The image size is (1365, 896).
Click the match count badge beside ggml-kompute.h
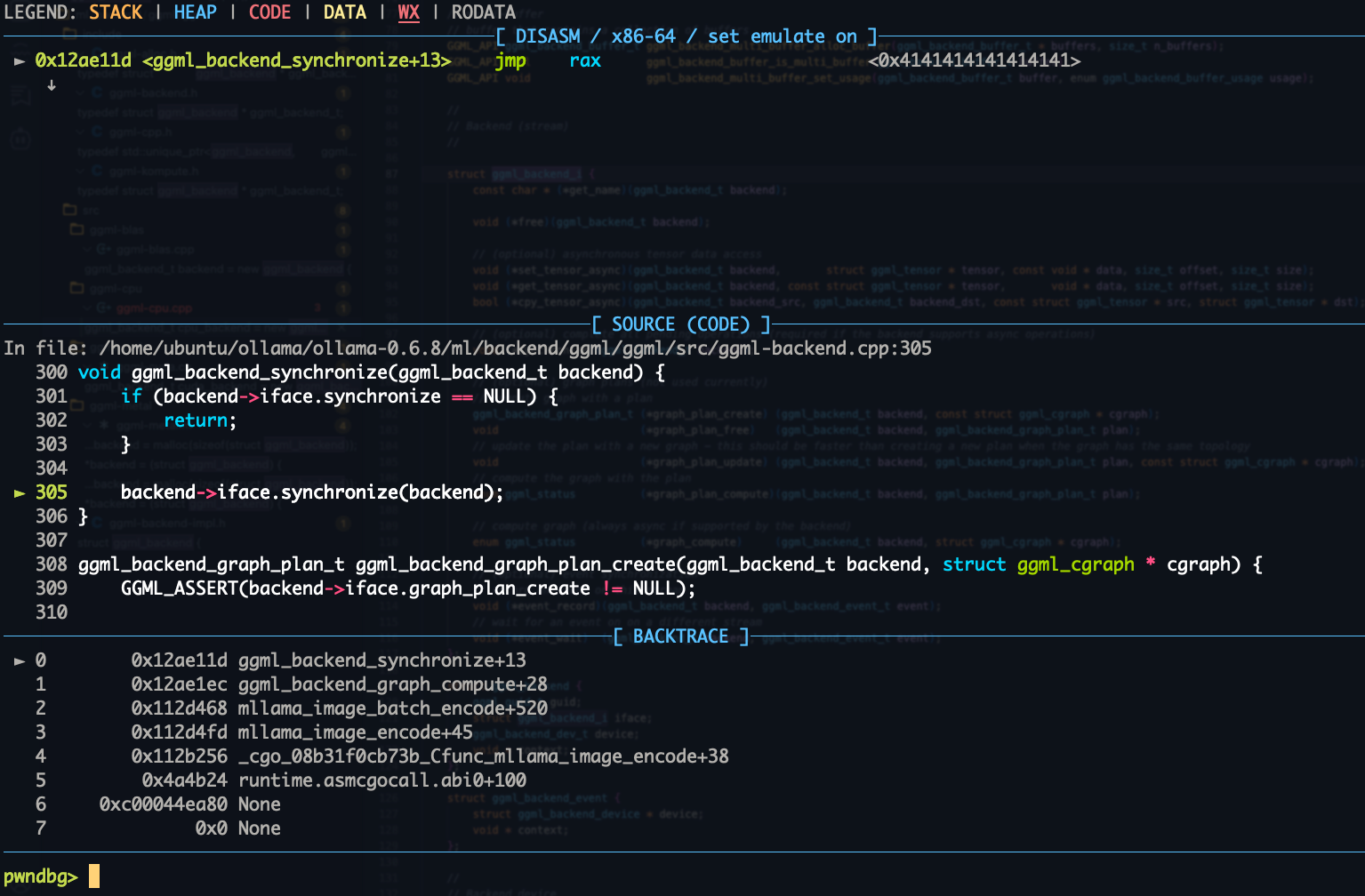point(344,172)
